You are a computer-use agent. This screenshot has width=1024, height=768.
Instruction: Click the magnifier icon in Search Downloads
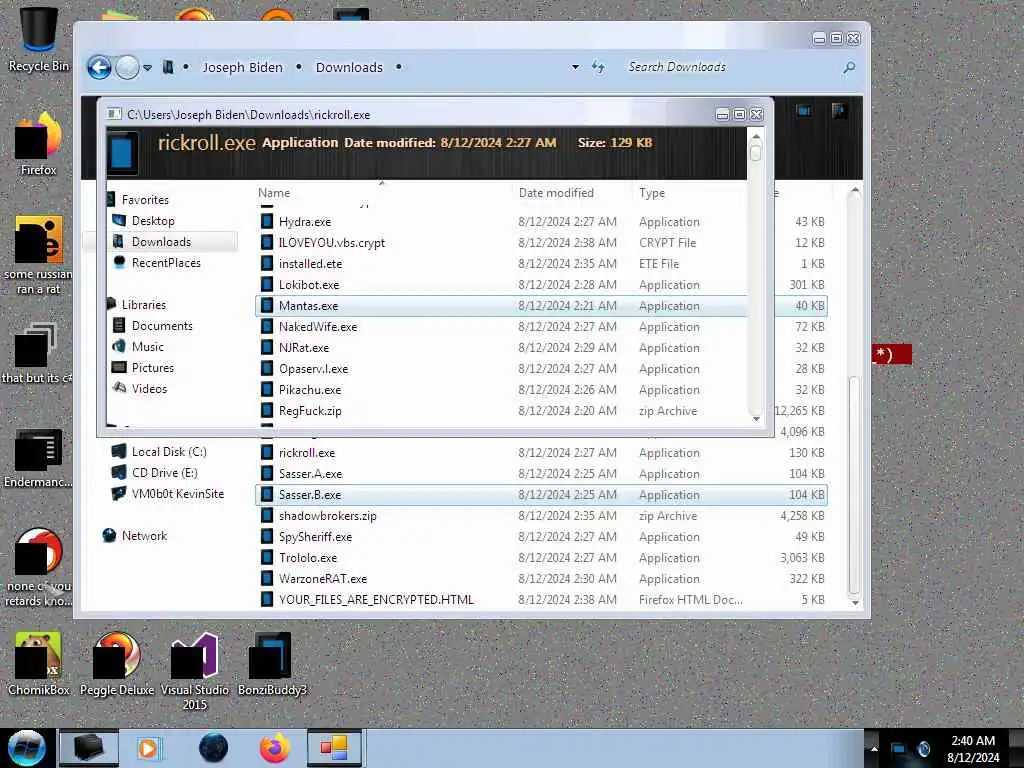click(848, 67)
